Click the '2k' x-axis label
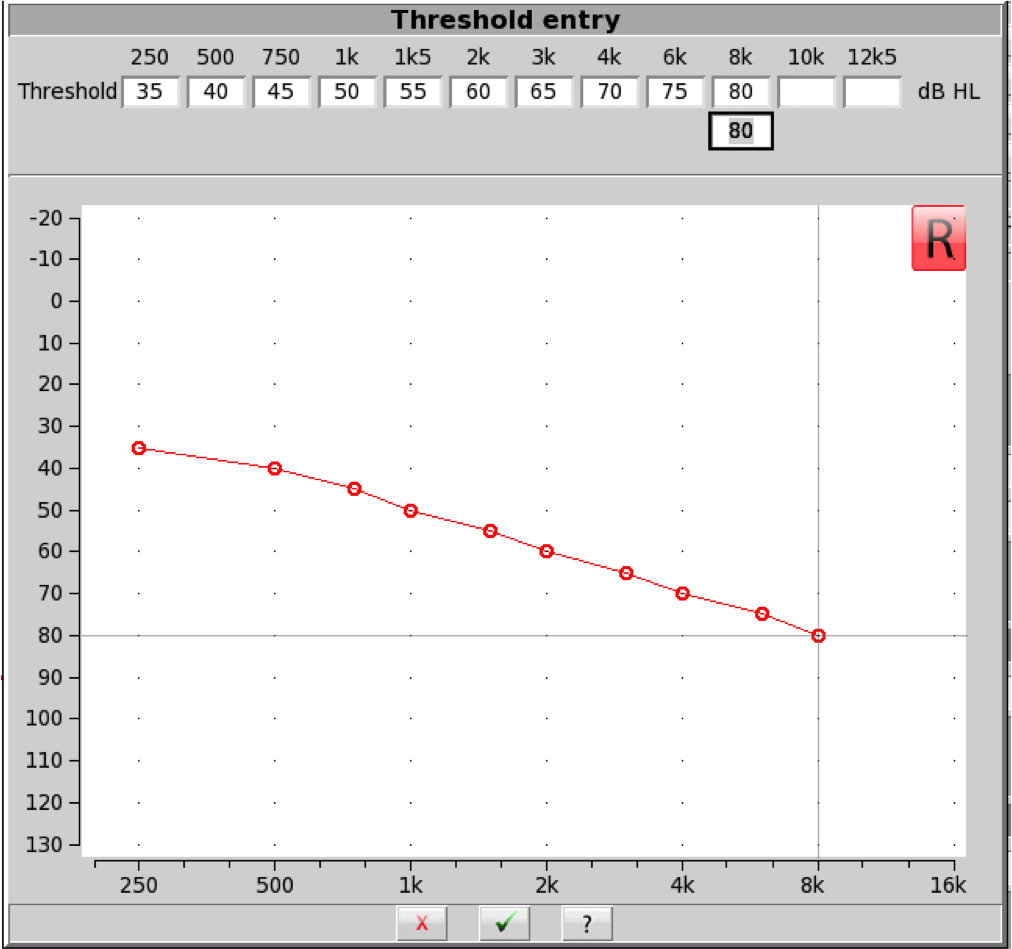 point(547,885)
